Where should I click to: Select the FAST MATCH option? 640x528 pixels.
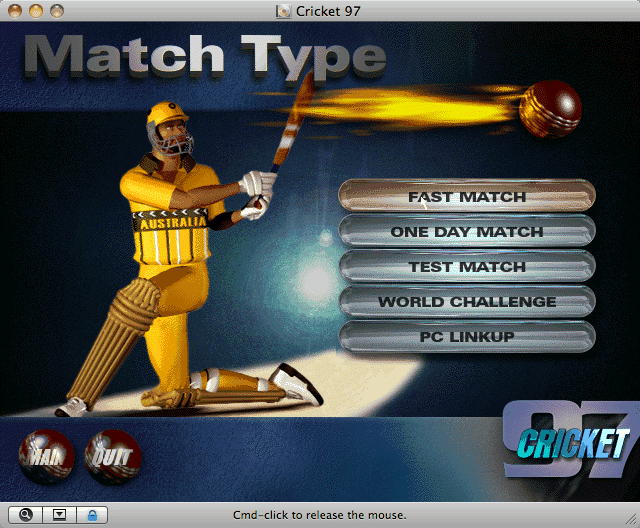pyautogui.click(x=467, y=196)
